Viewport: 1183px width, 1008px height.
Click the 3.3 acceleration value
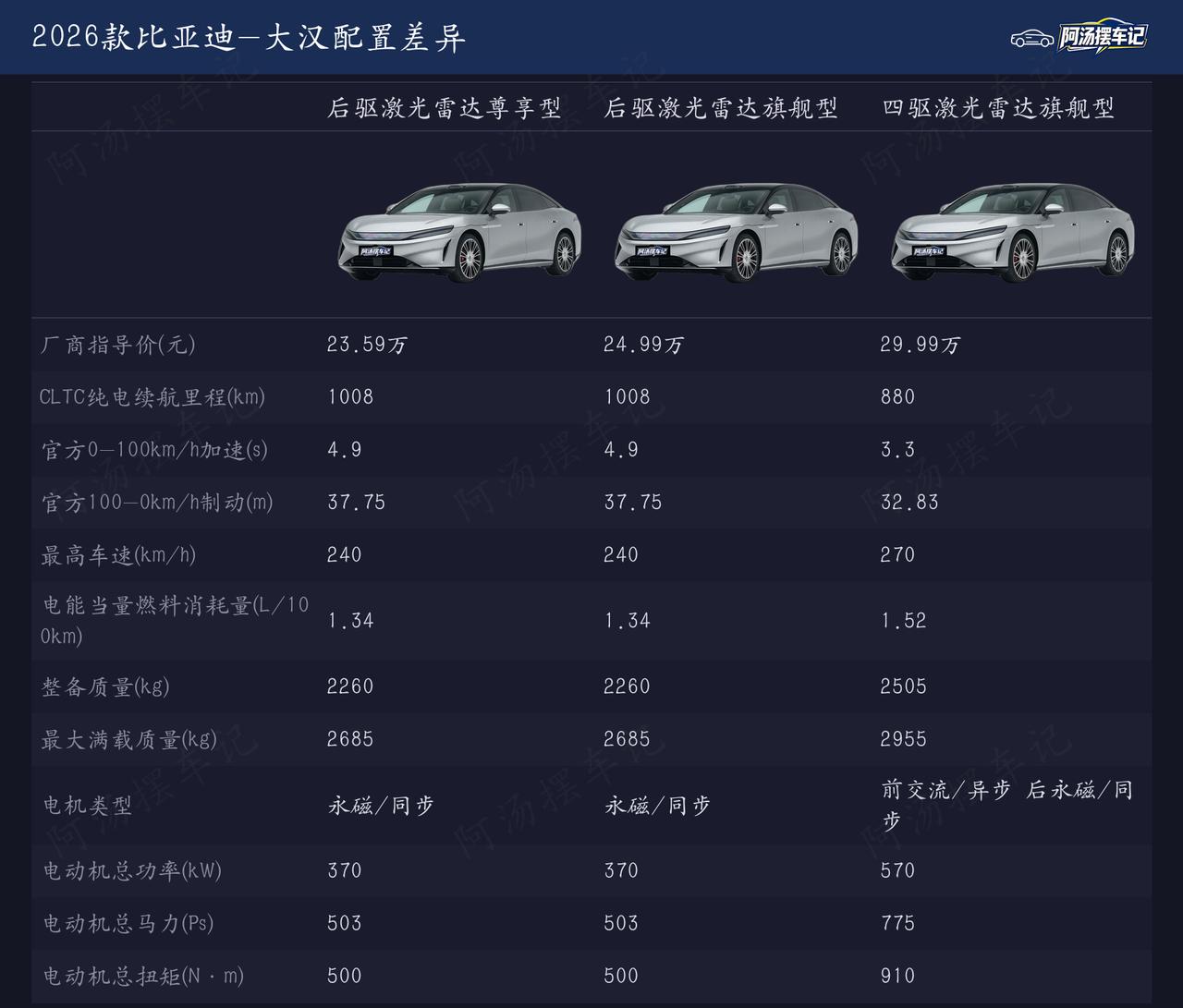pos(897,450)
